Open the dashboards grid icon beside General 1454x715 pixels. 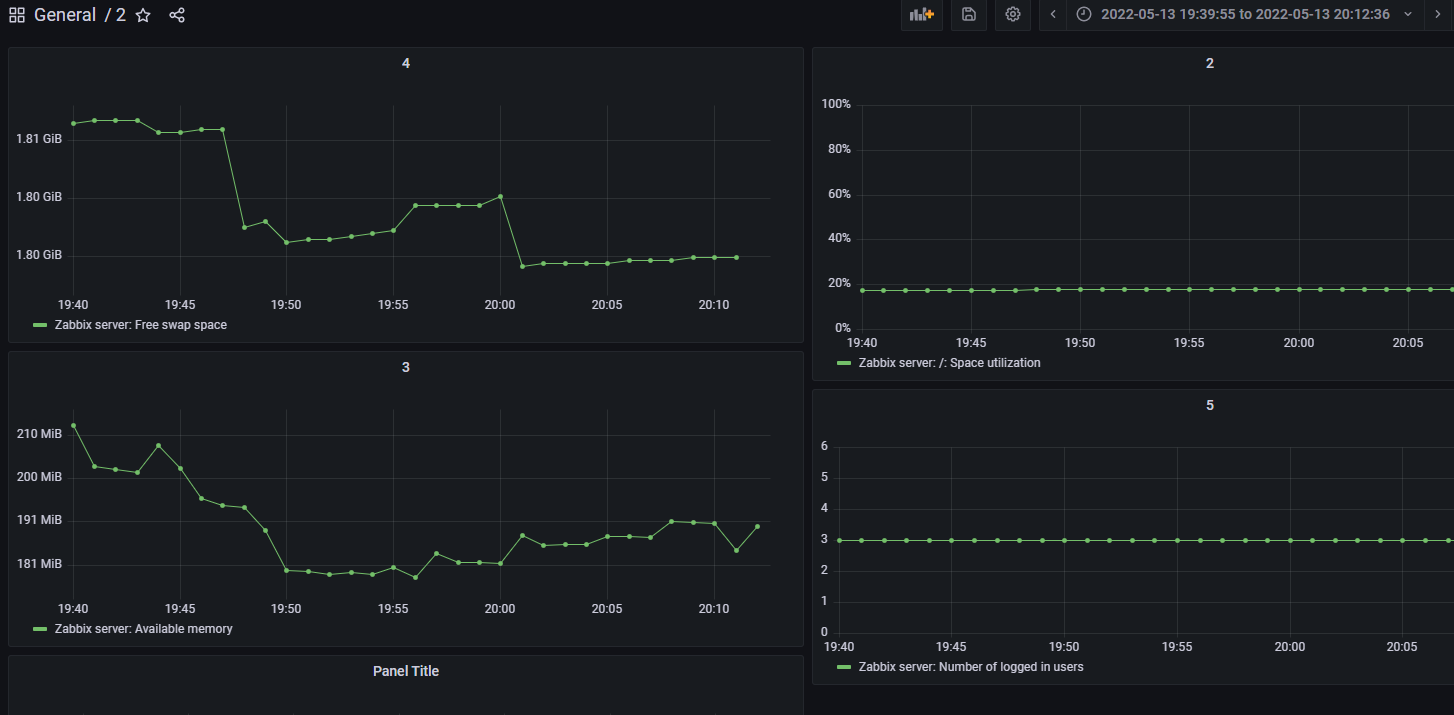coord(16,14)
